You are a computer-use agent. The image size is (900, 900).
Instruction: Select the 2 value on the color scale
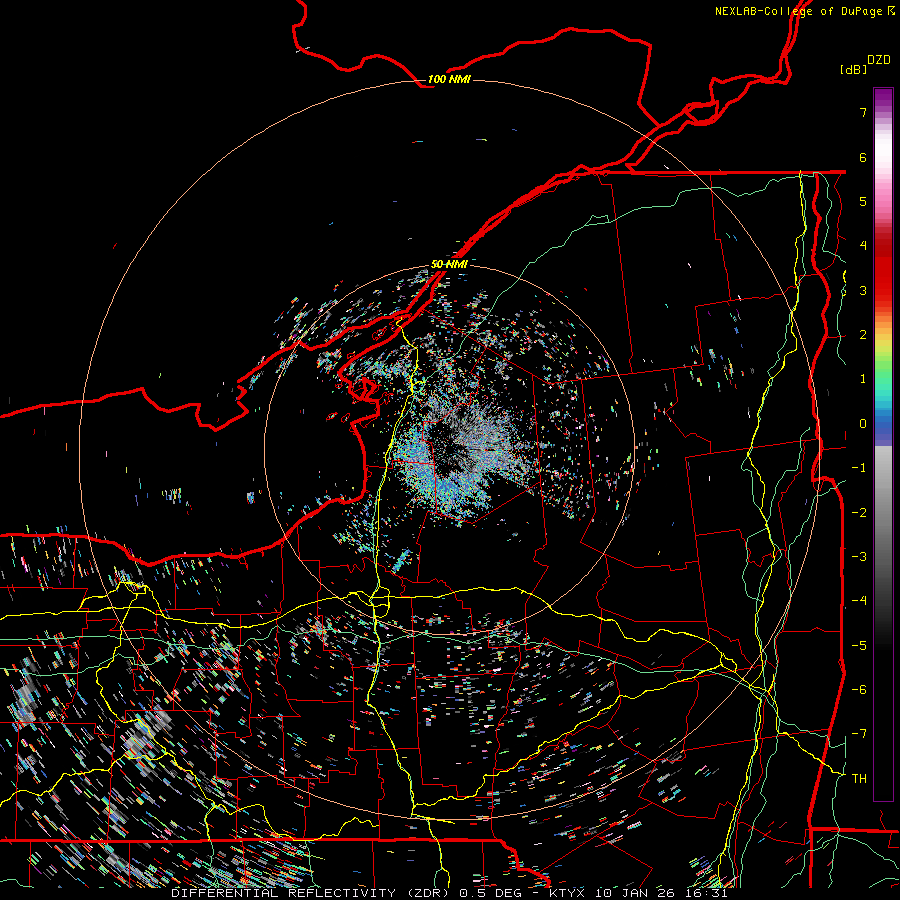(863, 335)
